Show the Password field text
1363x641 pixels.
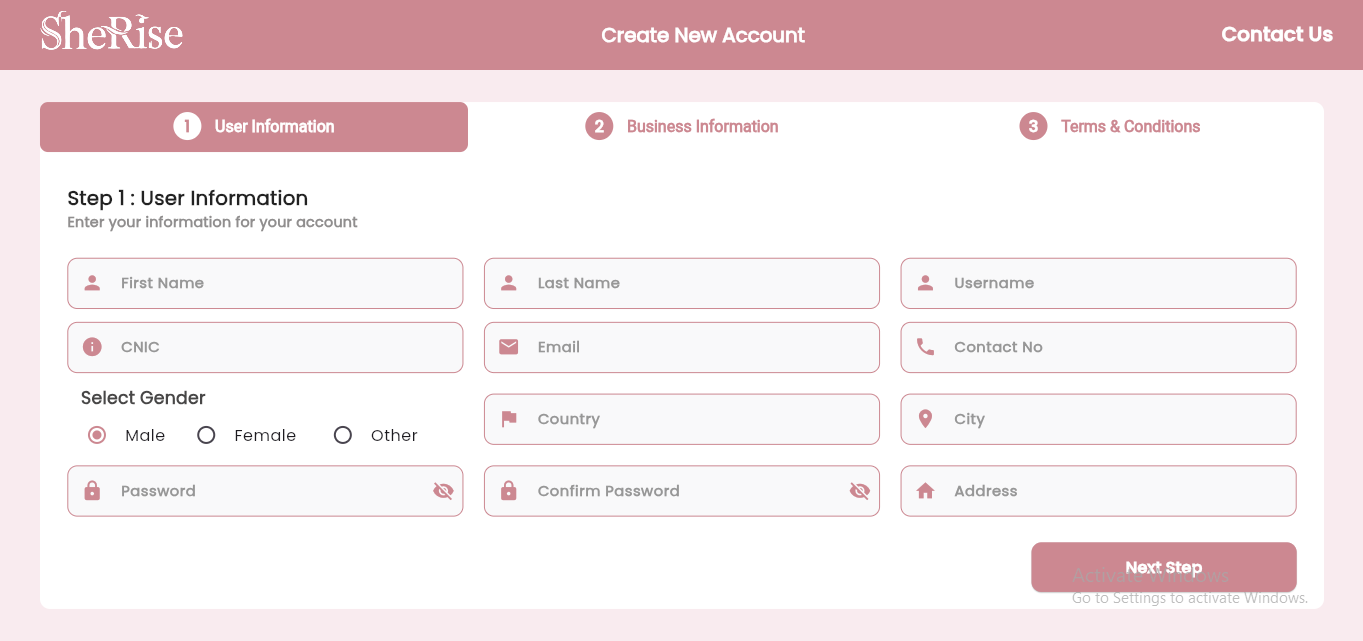tap(443, 491)
